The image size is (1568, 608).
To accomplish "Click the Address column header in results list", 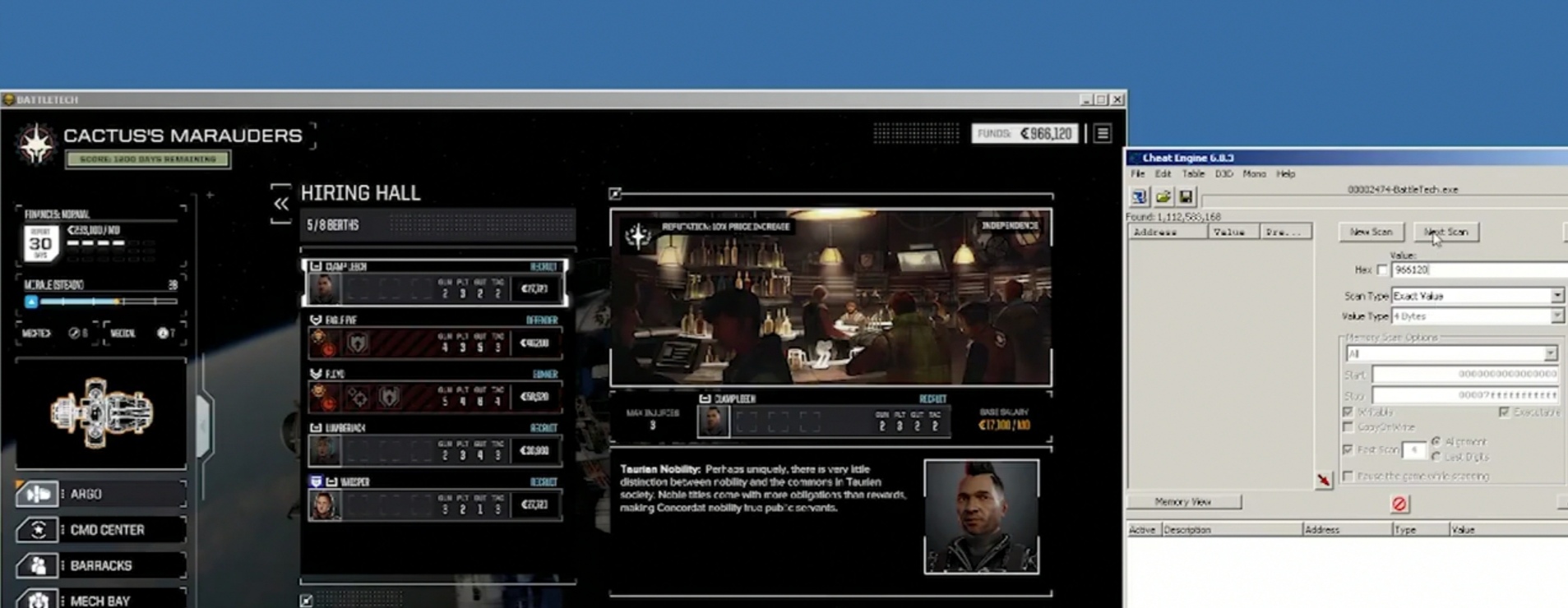I will tap(1167, 233).
